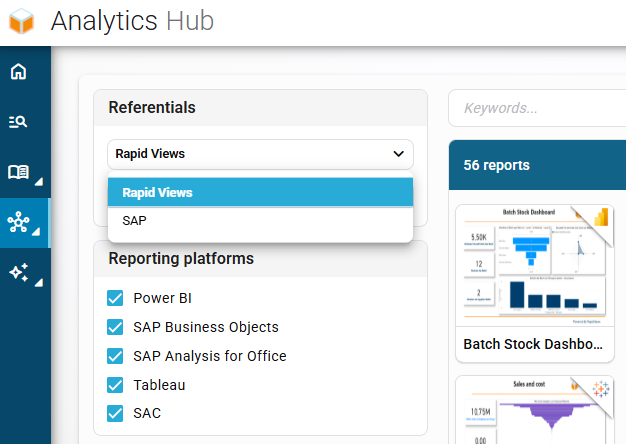Collapse the Rapid Views referential dropdown

click(x=260, y=154)
